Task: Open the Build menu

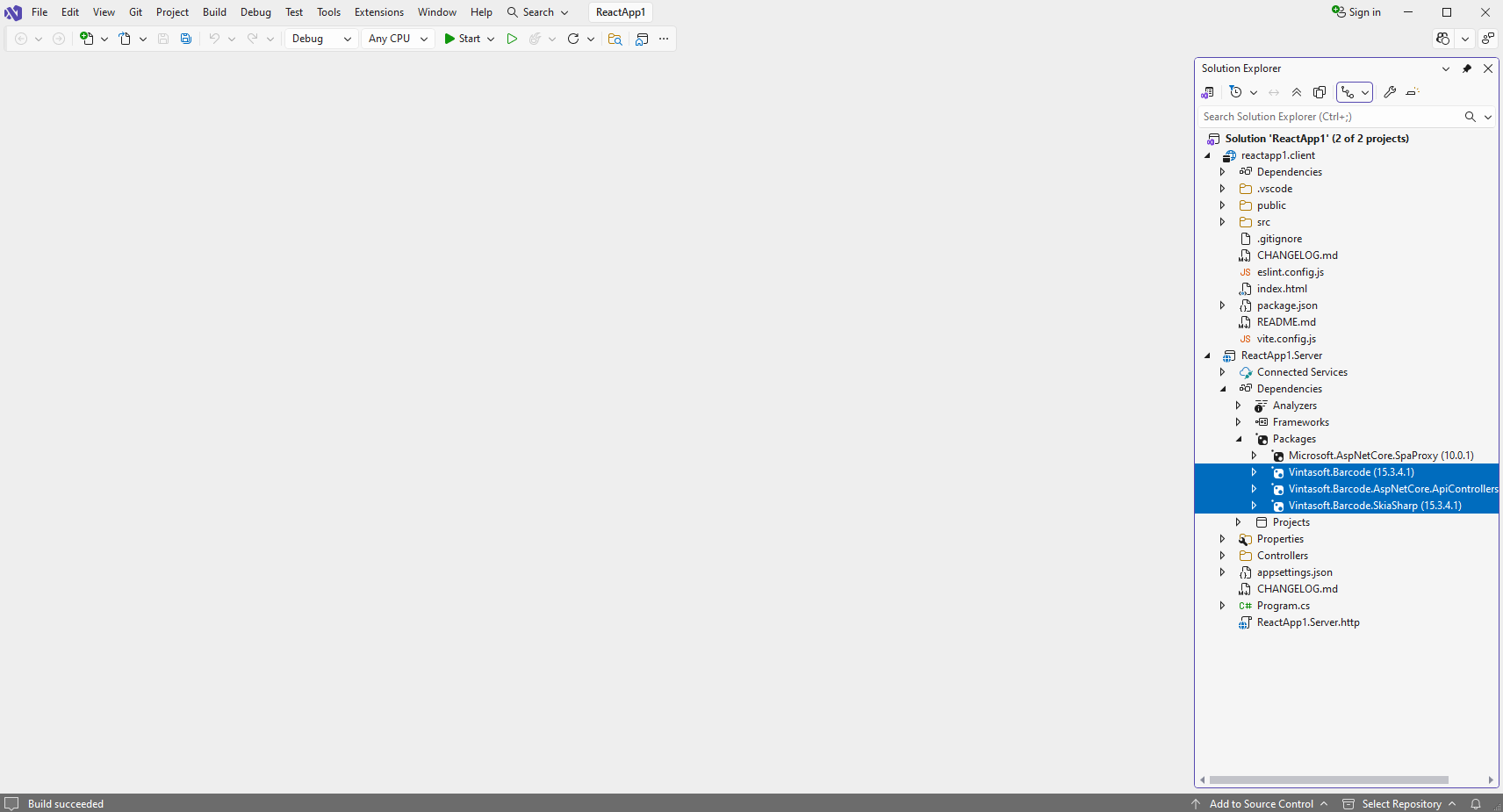Action: [214, 12]
